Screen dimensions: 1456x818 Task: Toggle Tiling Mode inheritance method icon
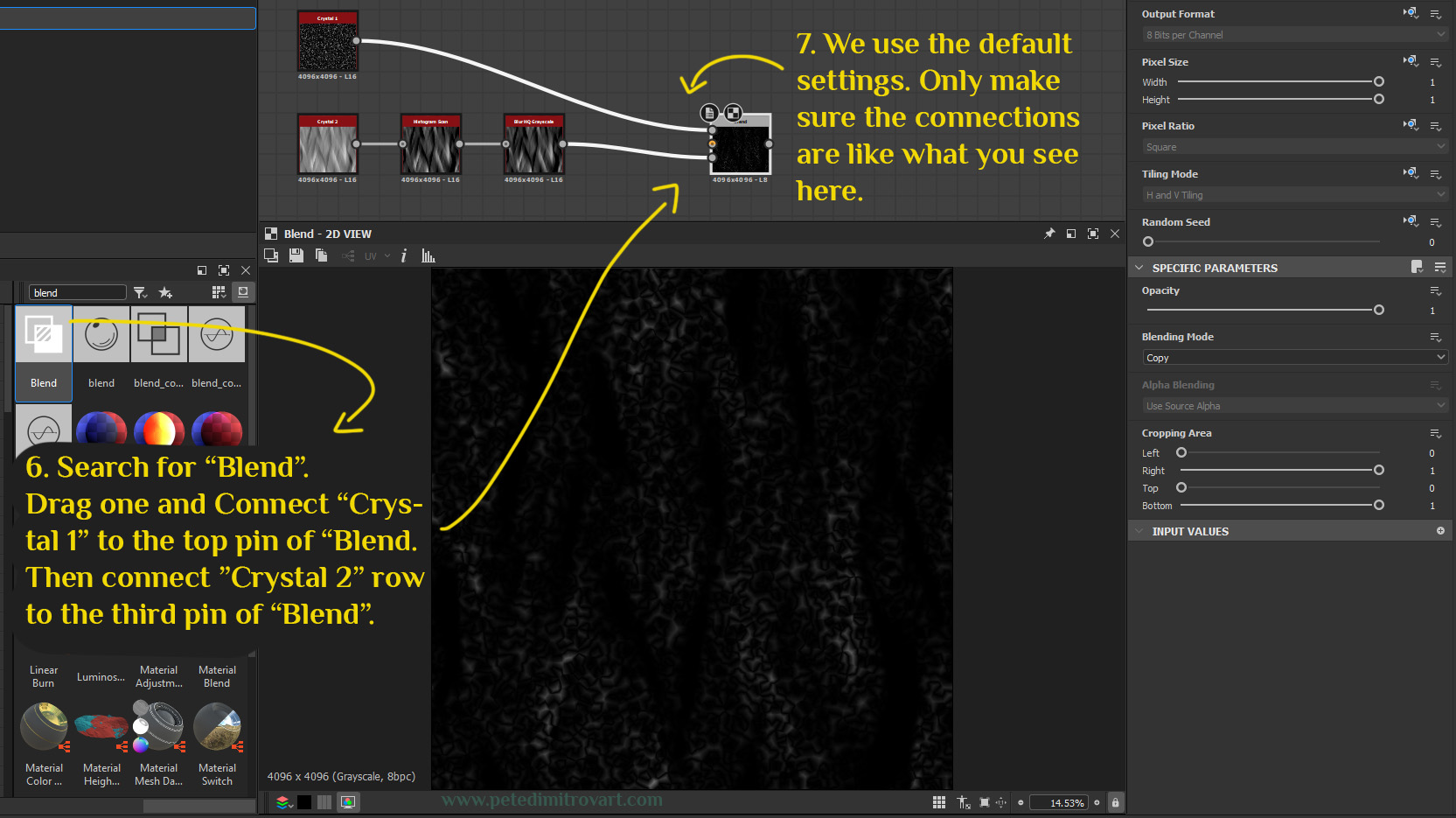point(1411,173)
